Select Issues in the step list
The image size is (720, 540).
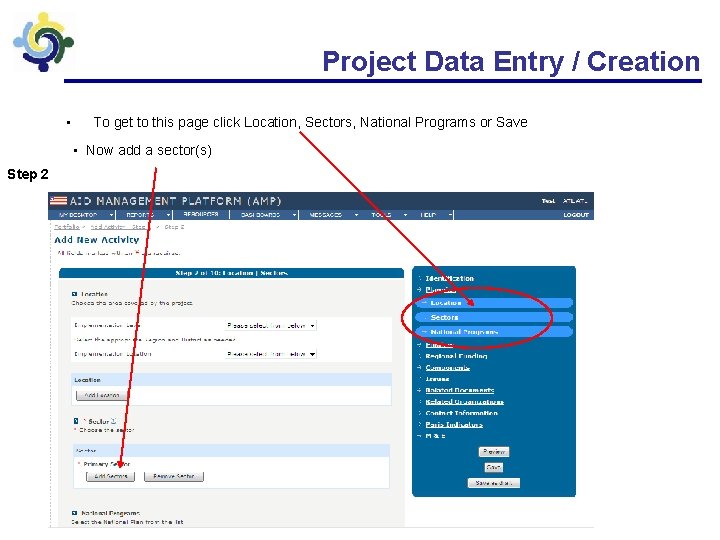coord(437,379)
